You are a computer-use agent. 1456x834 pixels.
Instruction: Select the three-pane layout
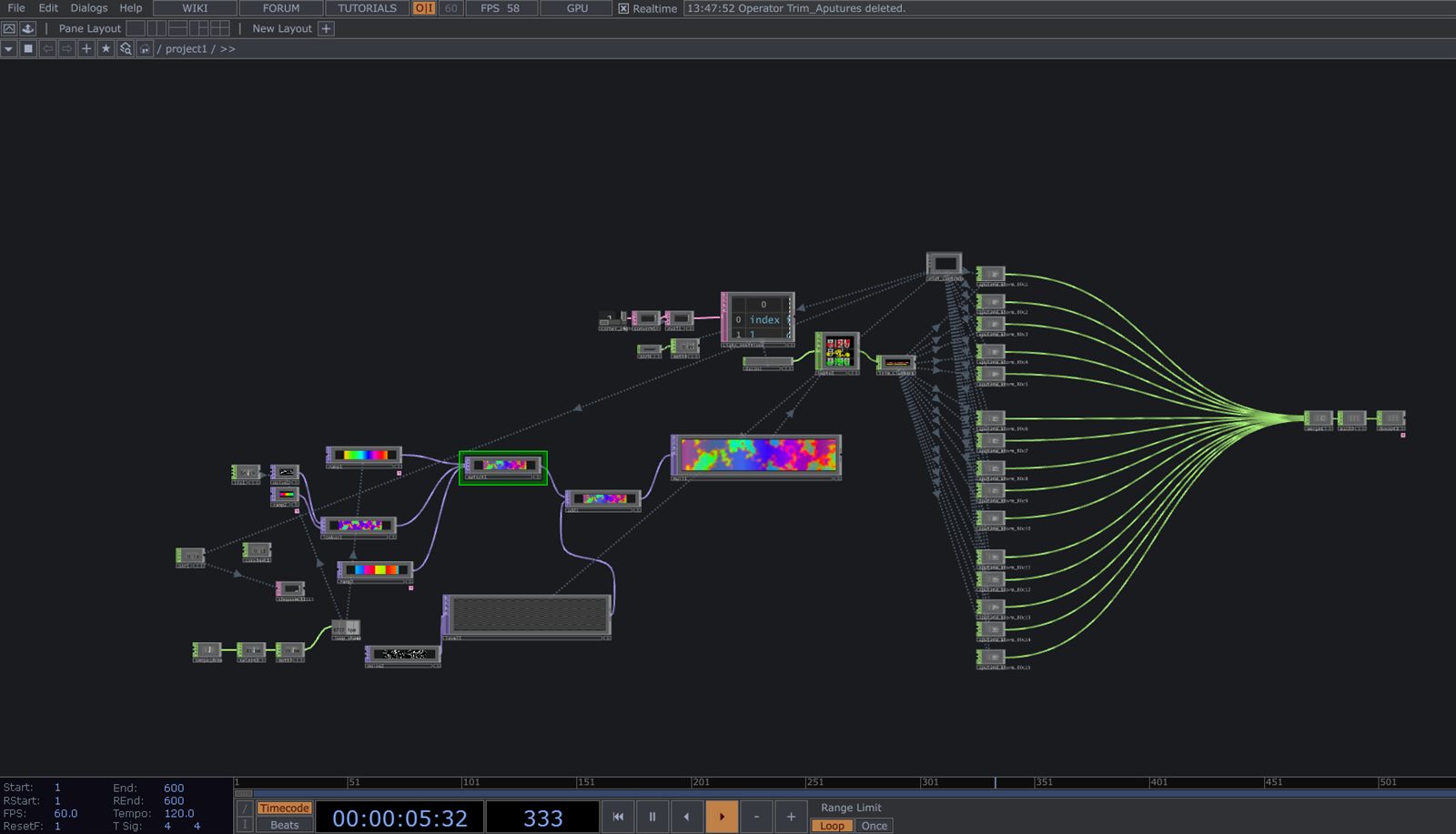pos(198,28)
